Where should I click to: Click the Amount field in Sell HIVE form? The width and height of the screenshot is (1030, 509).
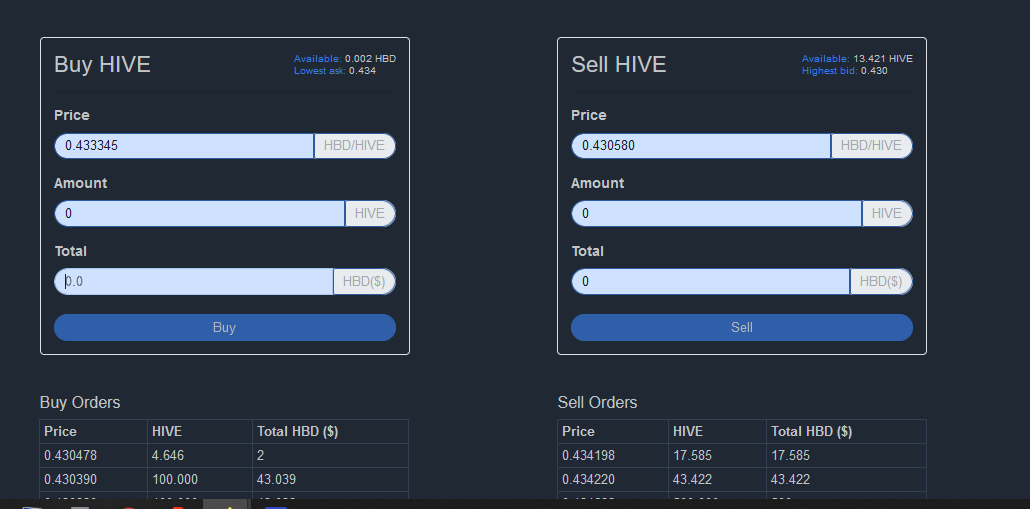pyautogui.click(x=717, y=213)
